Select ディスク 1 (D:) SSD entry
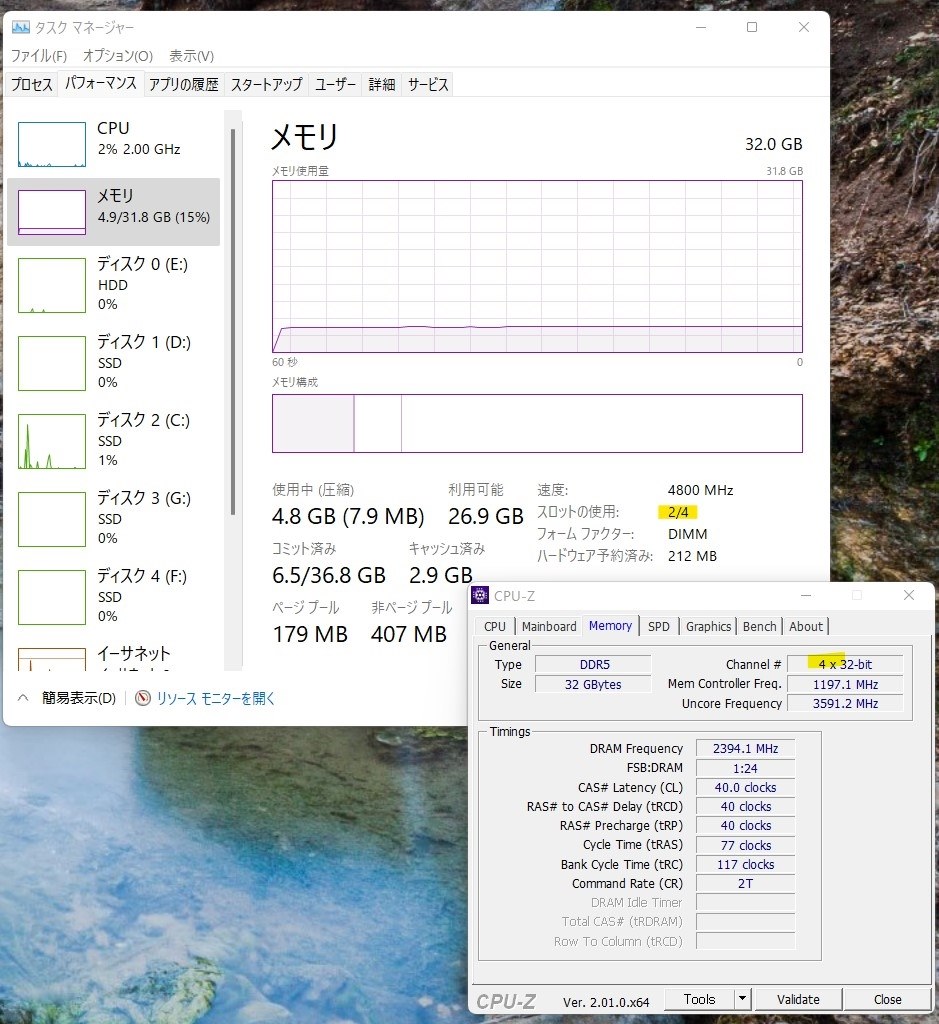939x1024 pixels. [x=113, y=362]
